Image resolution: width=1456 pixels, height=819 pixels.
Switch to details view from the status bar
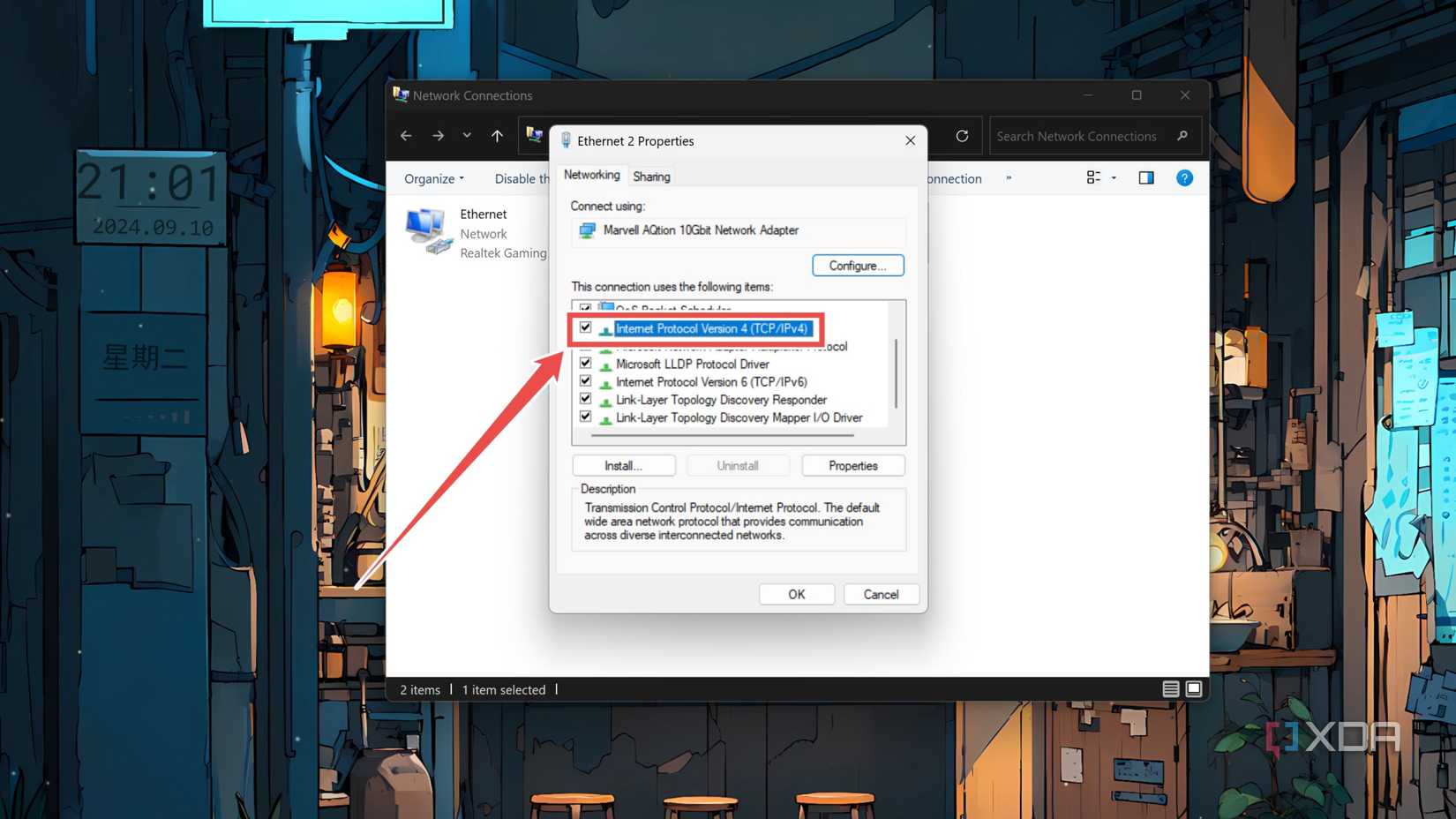1170,688
